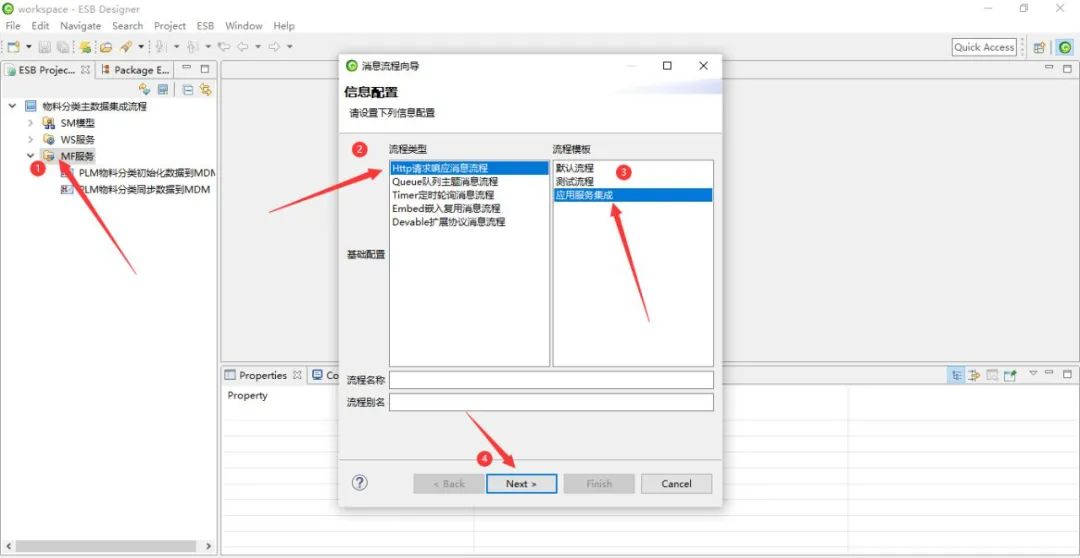Switch to the Package Explorer tab

tap(135, 70)
